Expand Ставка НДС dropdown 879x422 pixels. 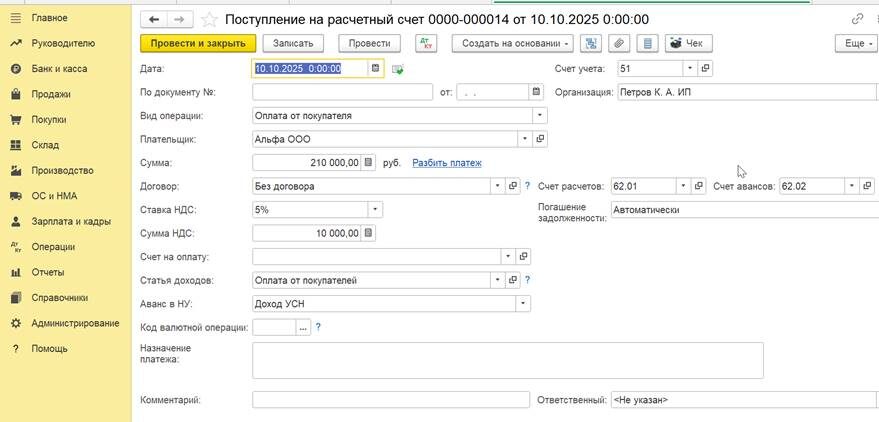[376, 210]
